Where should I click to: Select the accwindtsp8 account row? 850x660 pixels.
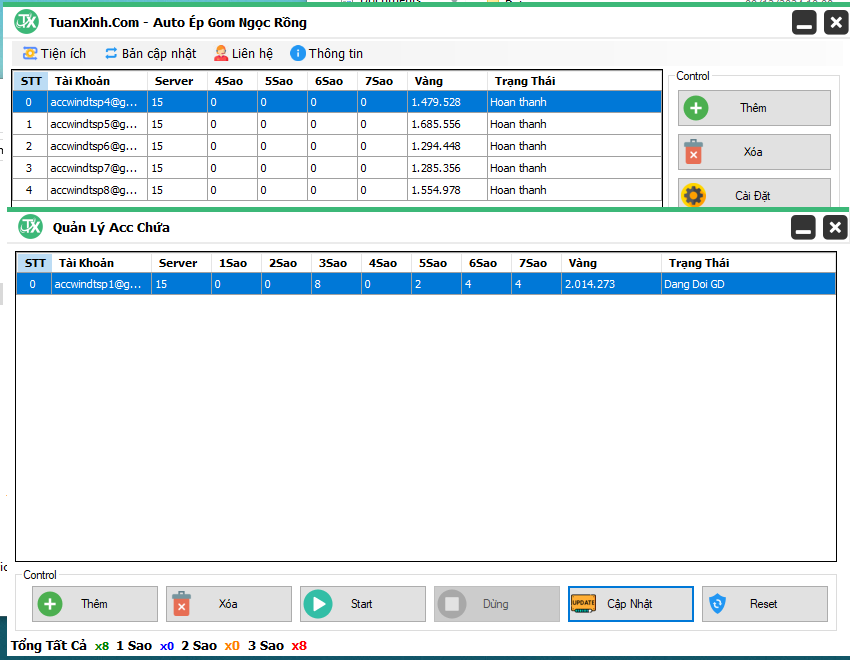(x=94, y=190)
